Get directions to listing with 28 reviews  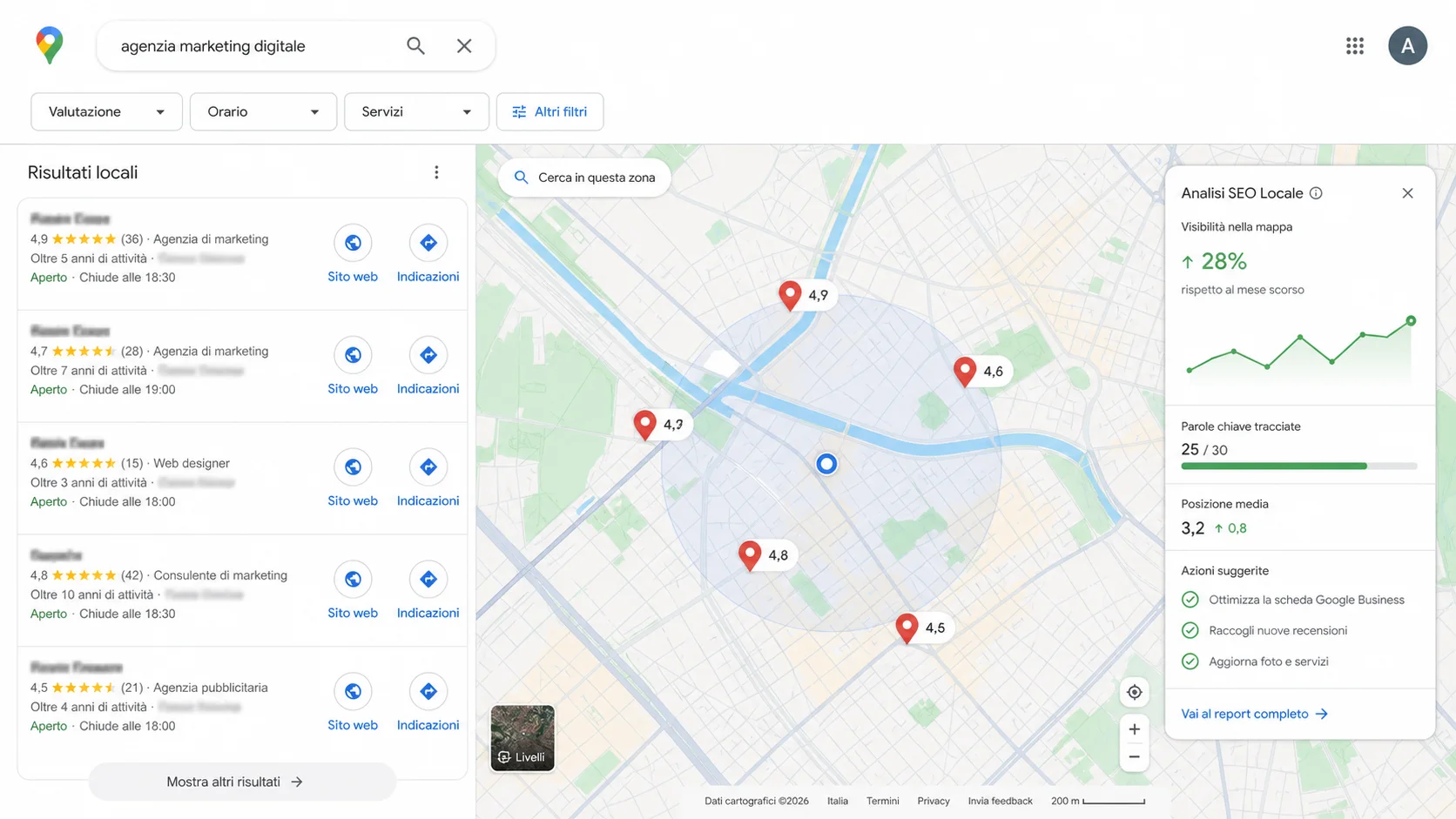coord(428,366)
